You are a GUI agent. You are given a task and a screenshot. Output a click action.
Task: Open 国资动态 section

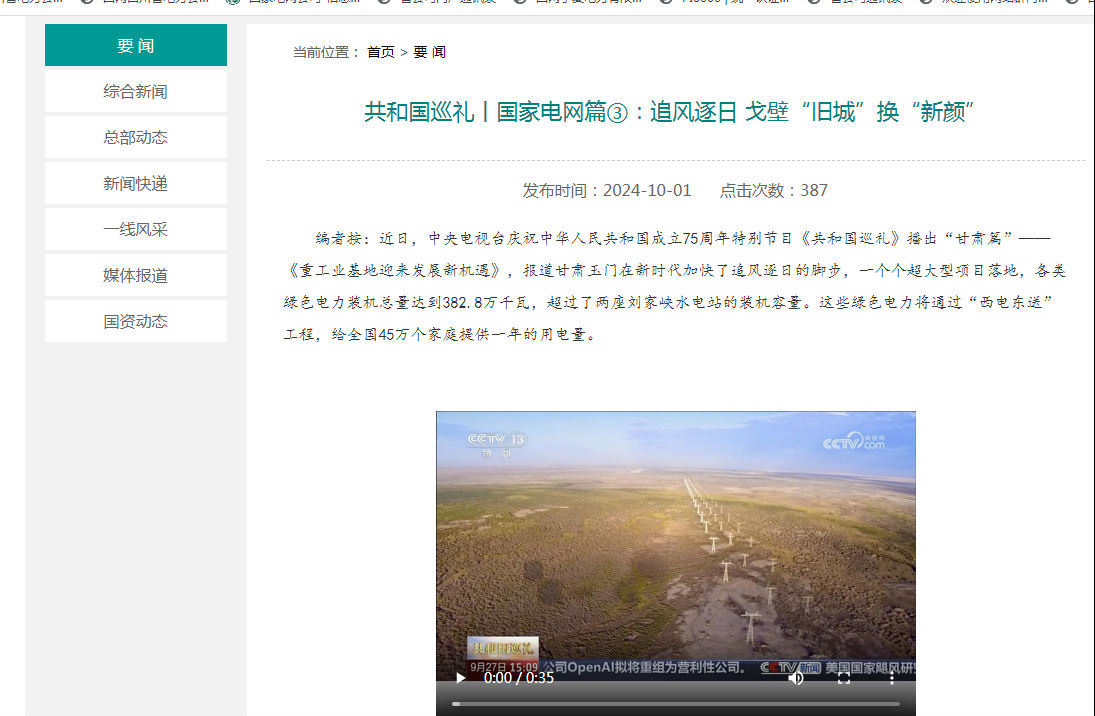click(135, 321)
